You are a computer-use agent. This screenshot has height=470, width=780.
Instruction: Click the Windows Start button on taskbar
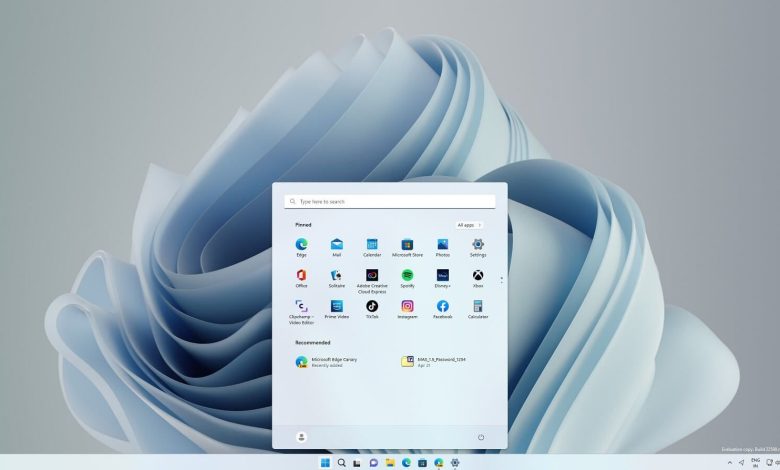coord(325,463)
